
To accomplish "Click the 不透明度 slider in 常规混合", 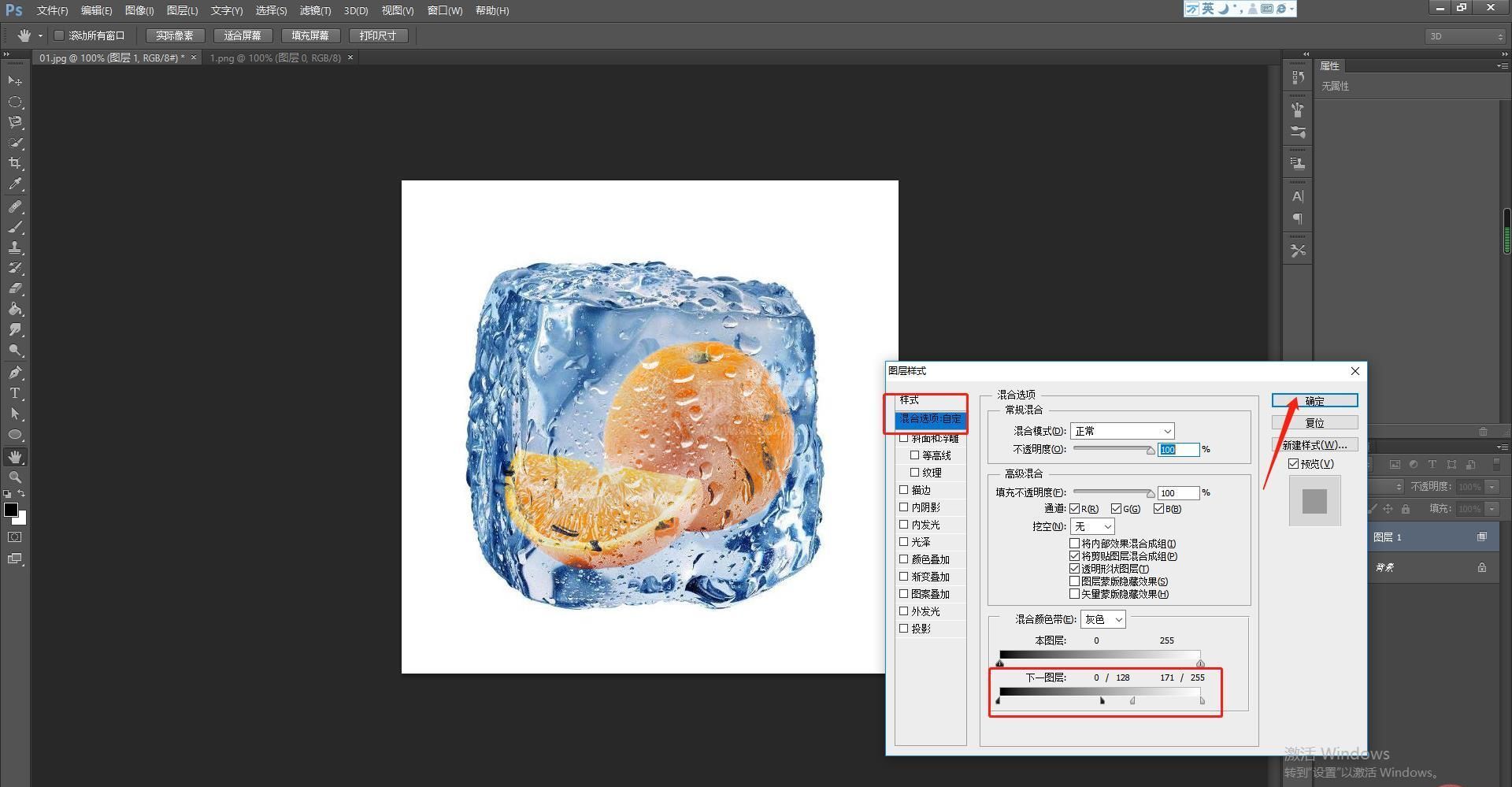I will (1114, 450).
